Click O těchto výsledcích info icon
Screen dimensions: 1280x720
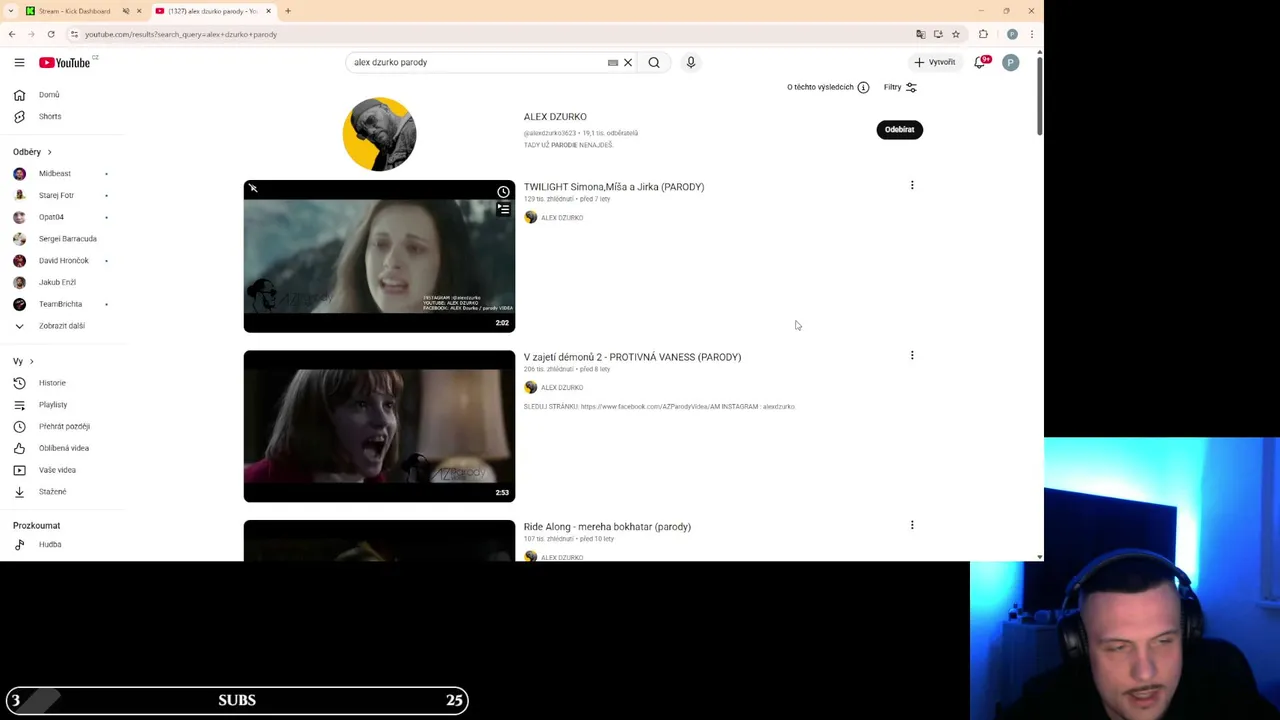863,87
